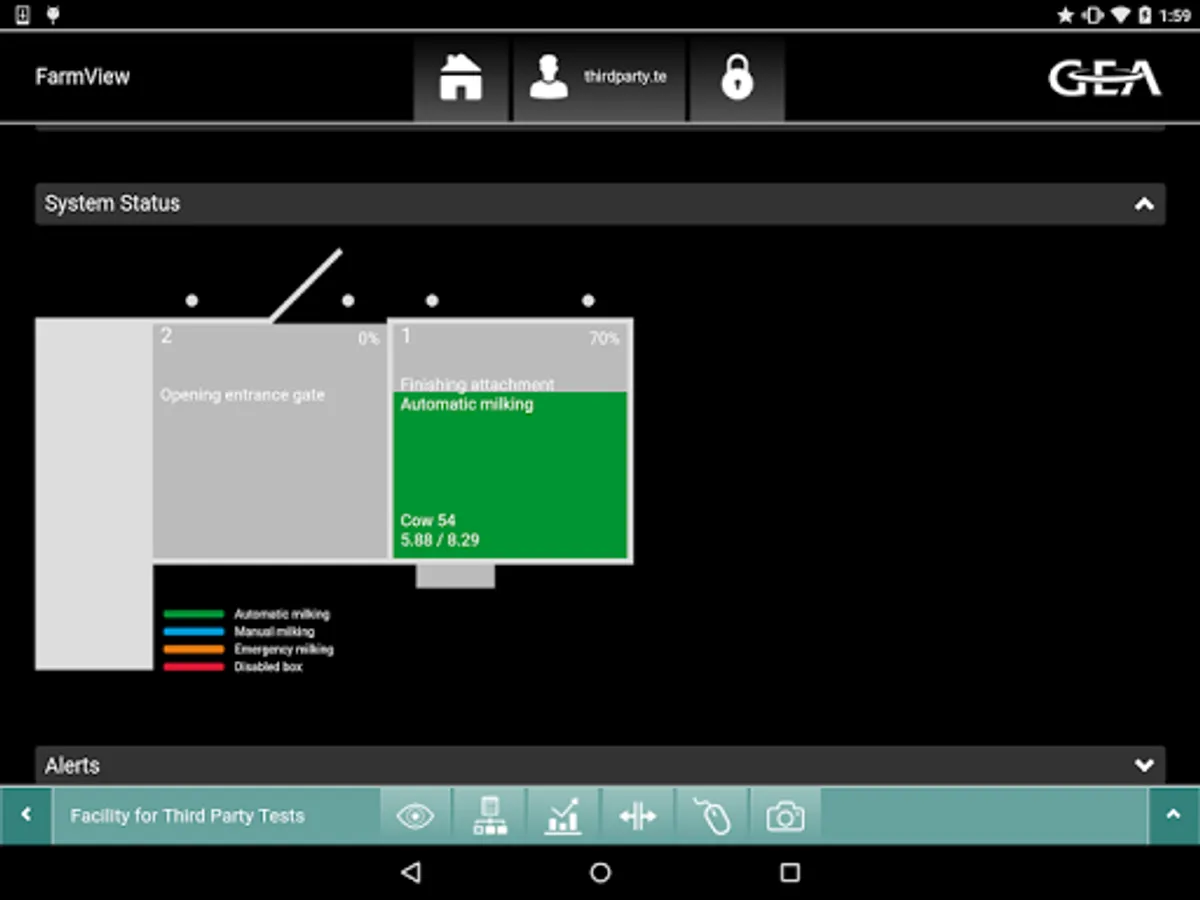Open the eye overview icon
Screen dimensions: 1200x900
pos(415,817)
